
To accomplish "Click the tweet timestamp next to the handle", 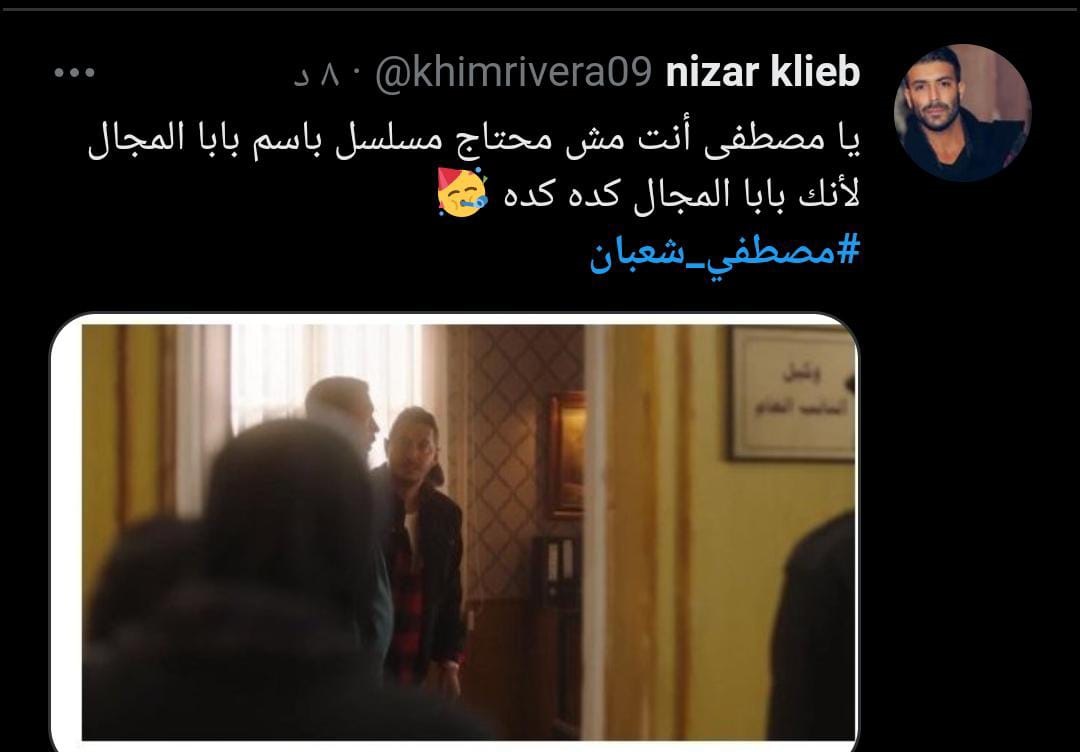I will (320, 74).
